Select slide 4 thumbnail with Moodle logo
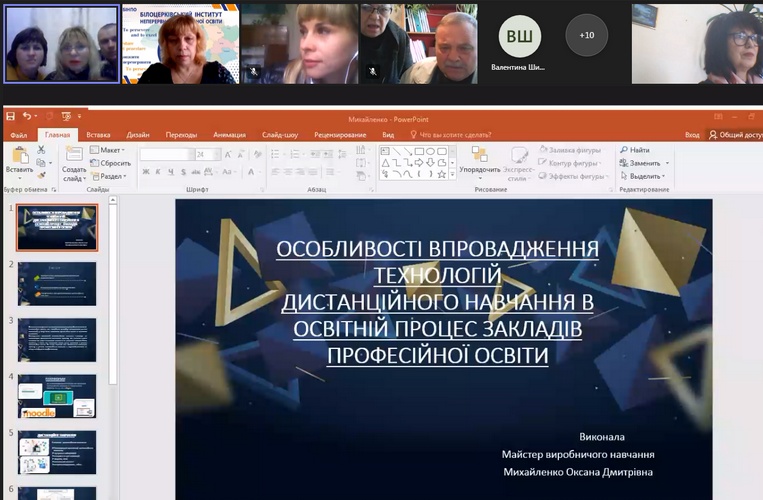The height and width of the screenshot is (500, 763). [57, 396]
